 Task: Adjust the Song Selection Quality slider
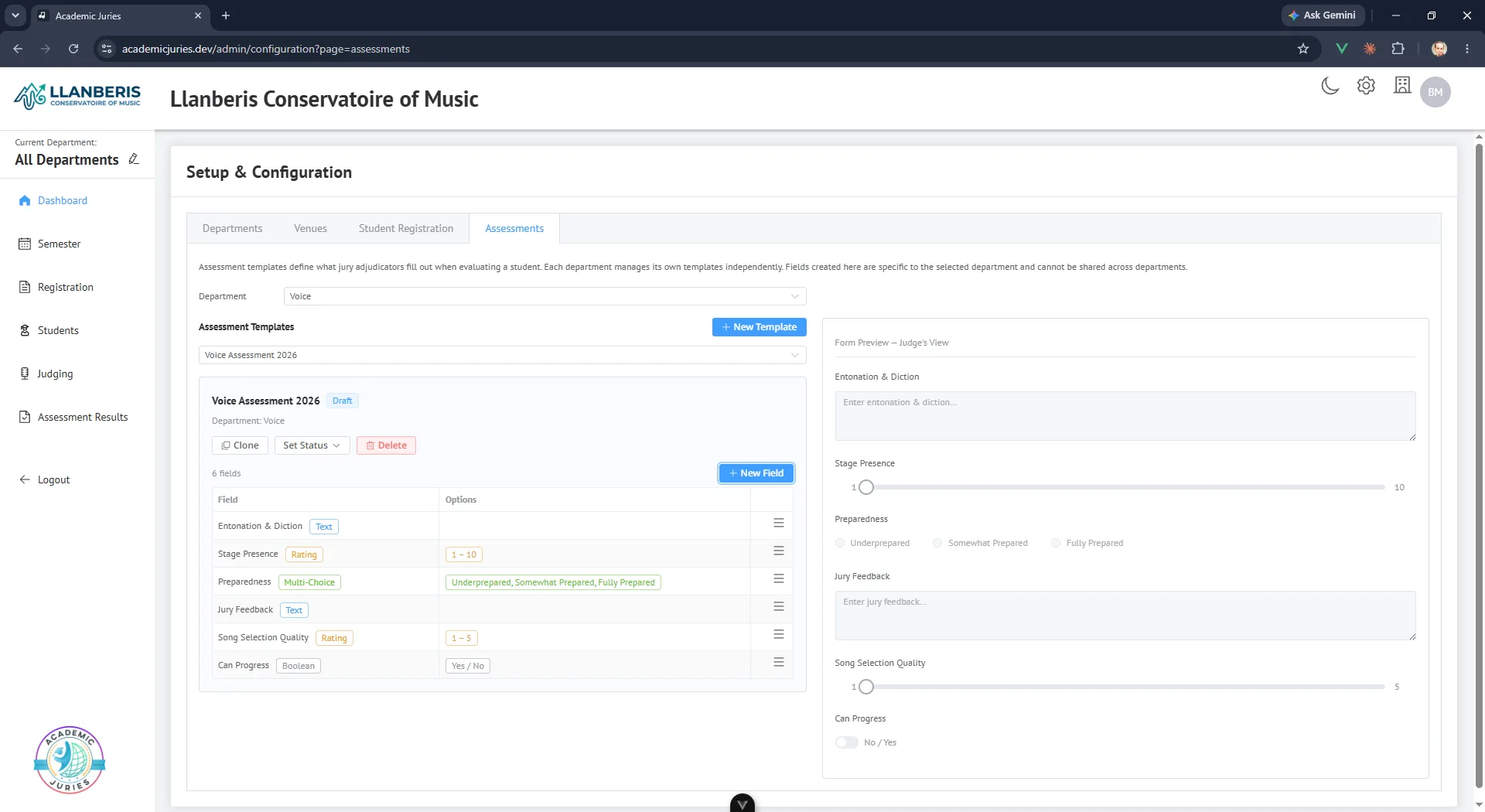point(866,687)
